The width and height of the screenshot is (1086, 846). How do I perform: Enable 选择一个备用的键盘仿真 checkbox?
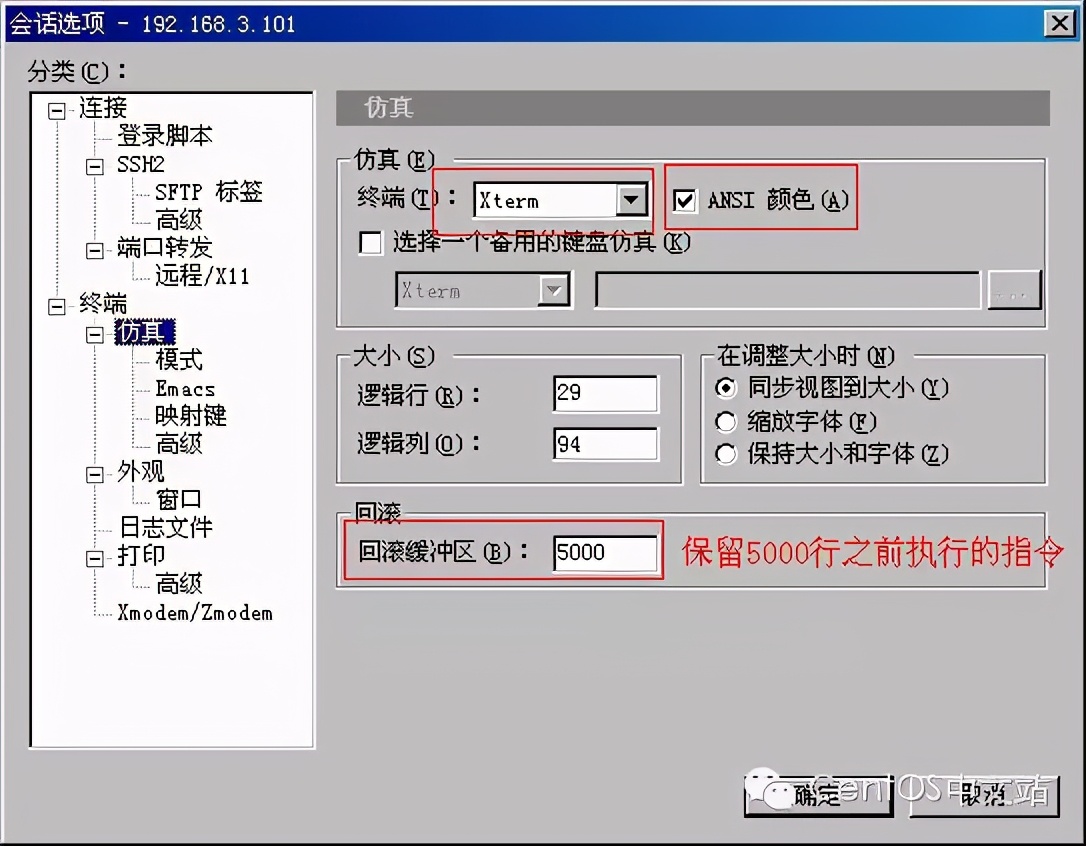[371, 243]
